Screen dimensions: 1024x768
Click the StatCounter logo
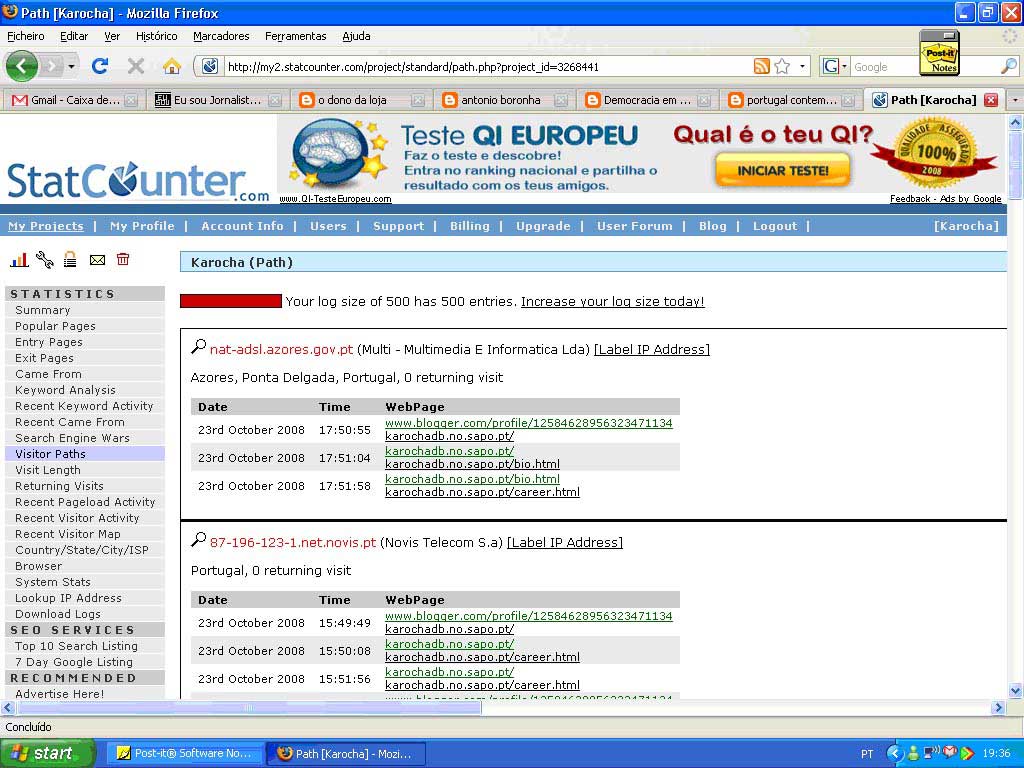point(138,181)
